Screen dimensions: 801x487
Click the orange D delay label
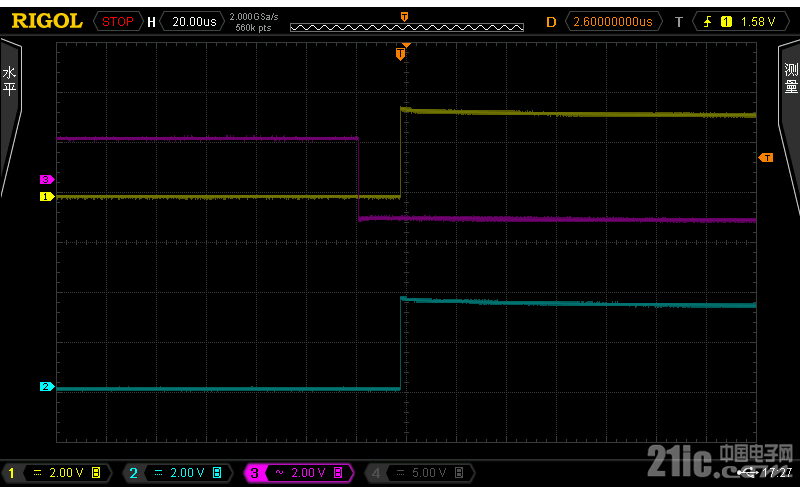pyautogui.click(x=551, y=22)
